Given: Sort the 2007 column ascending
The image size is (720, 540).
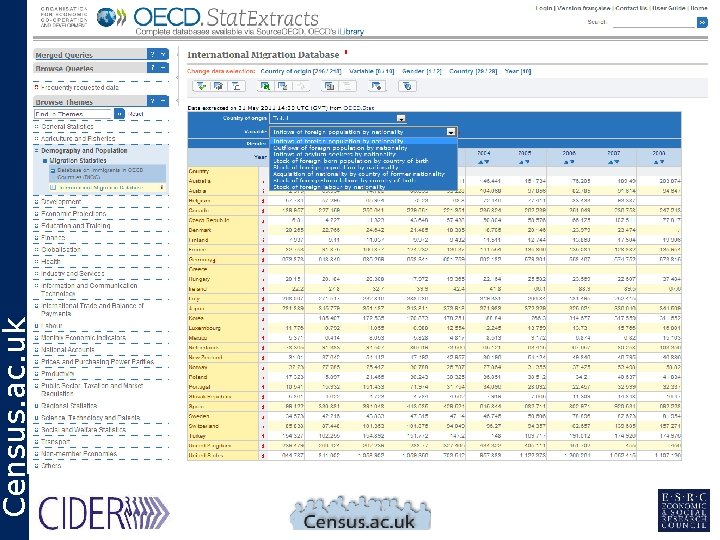Looking at the screenshot, I should (x=611, y=162).
